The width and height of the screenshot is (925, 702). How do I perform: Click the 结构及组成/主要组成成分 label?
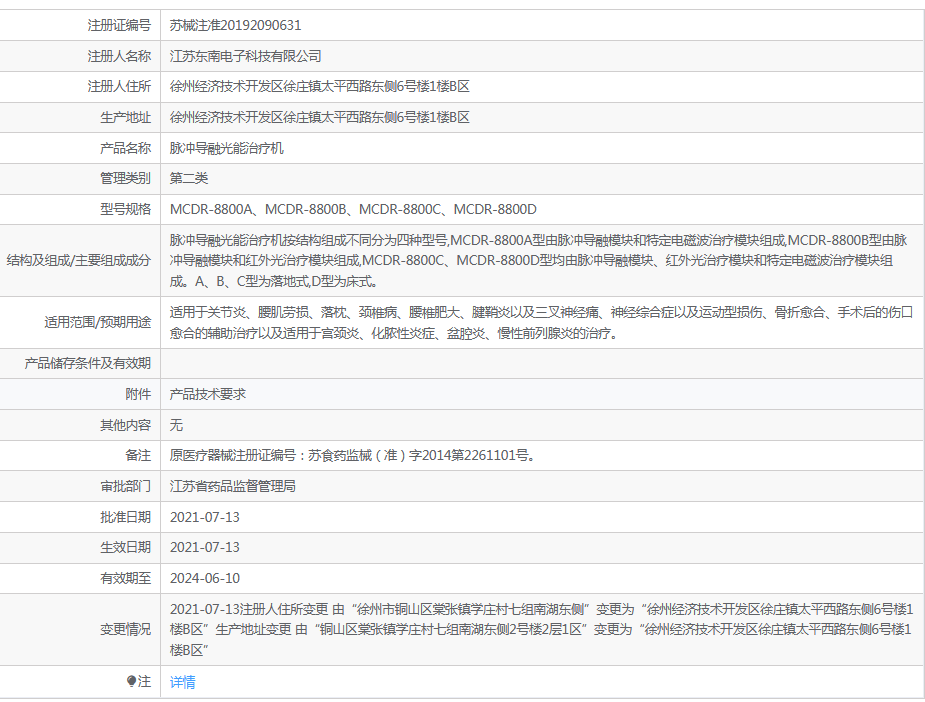coord(79,260)
